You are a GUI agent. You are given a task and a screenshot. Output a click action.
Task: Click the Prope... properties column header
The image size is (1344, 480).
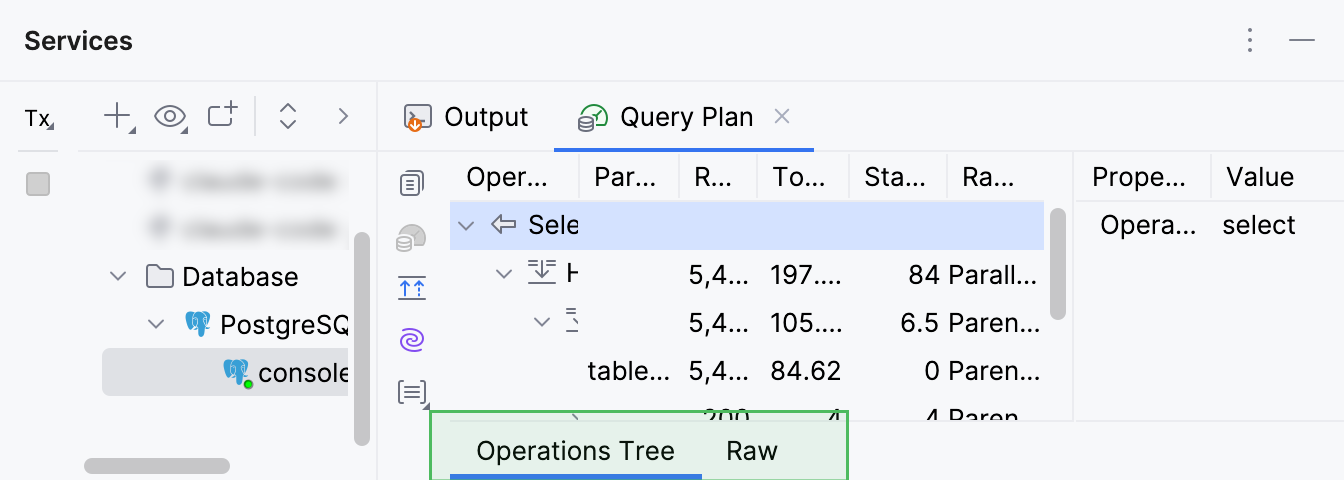click(x=1144, y=177)
